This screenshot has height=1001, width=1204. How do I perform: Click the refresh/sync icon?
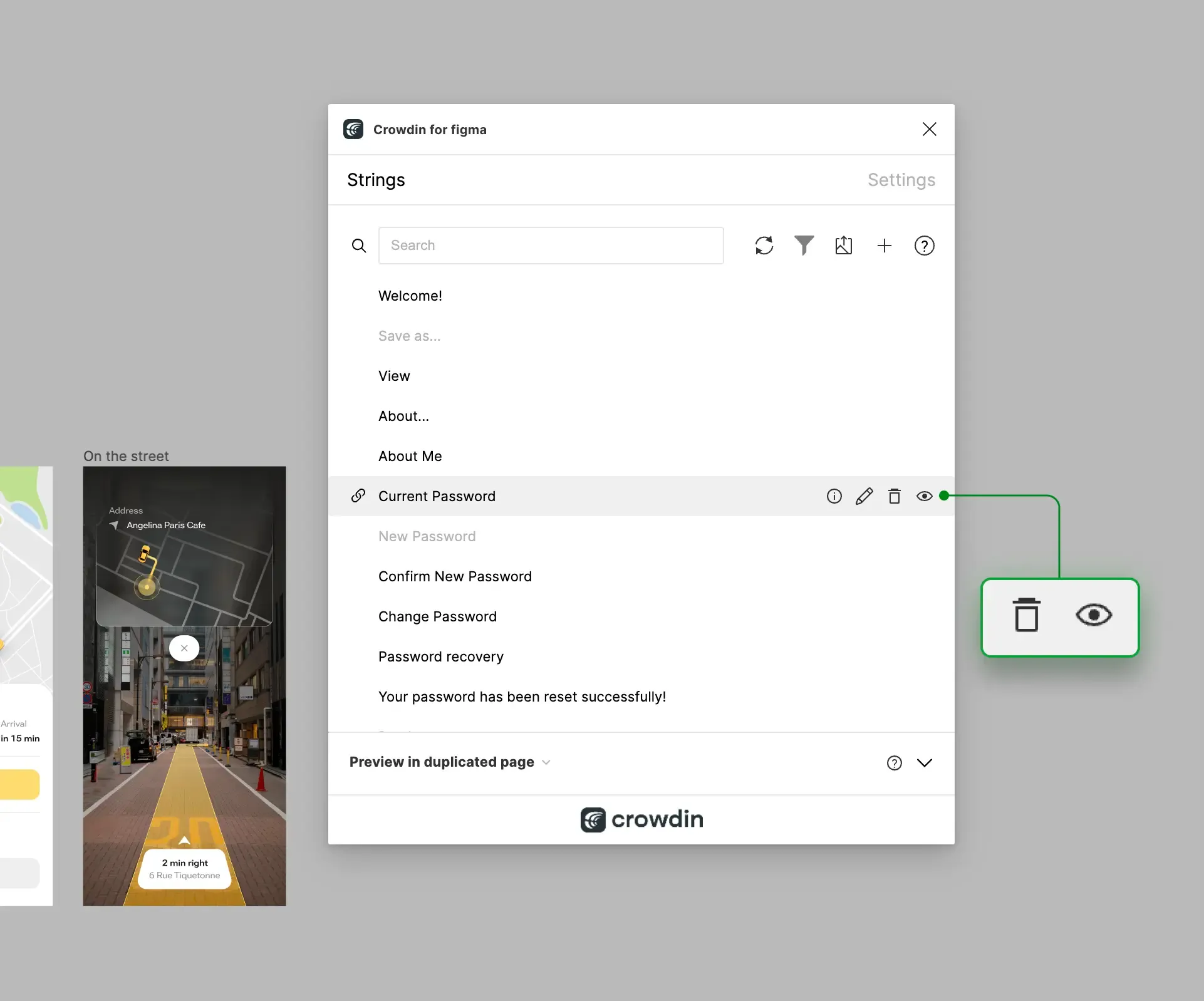764,245
